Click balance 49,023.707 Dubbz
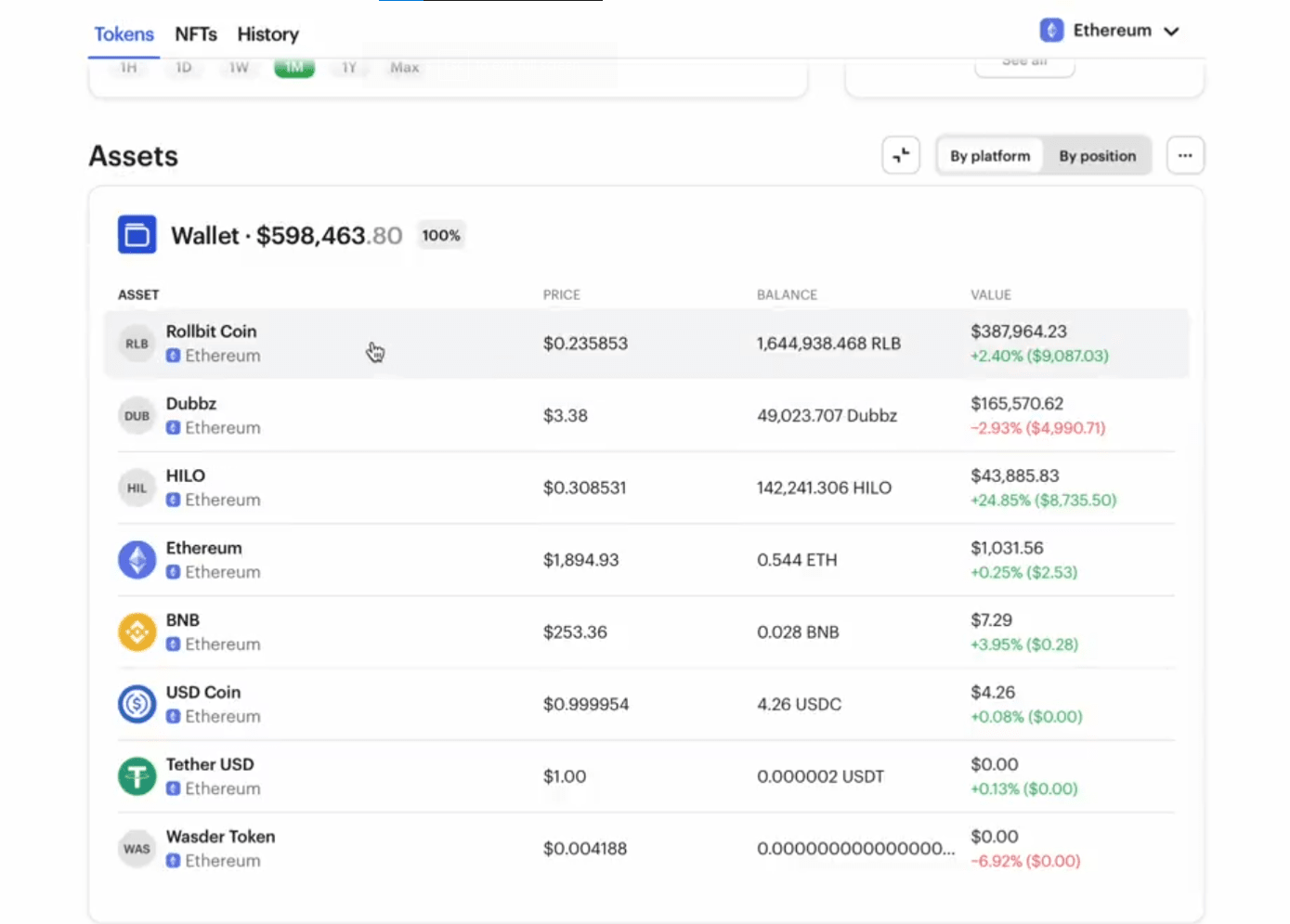Screen dimensions: 1290x924 point(827,416)
